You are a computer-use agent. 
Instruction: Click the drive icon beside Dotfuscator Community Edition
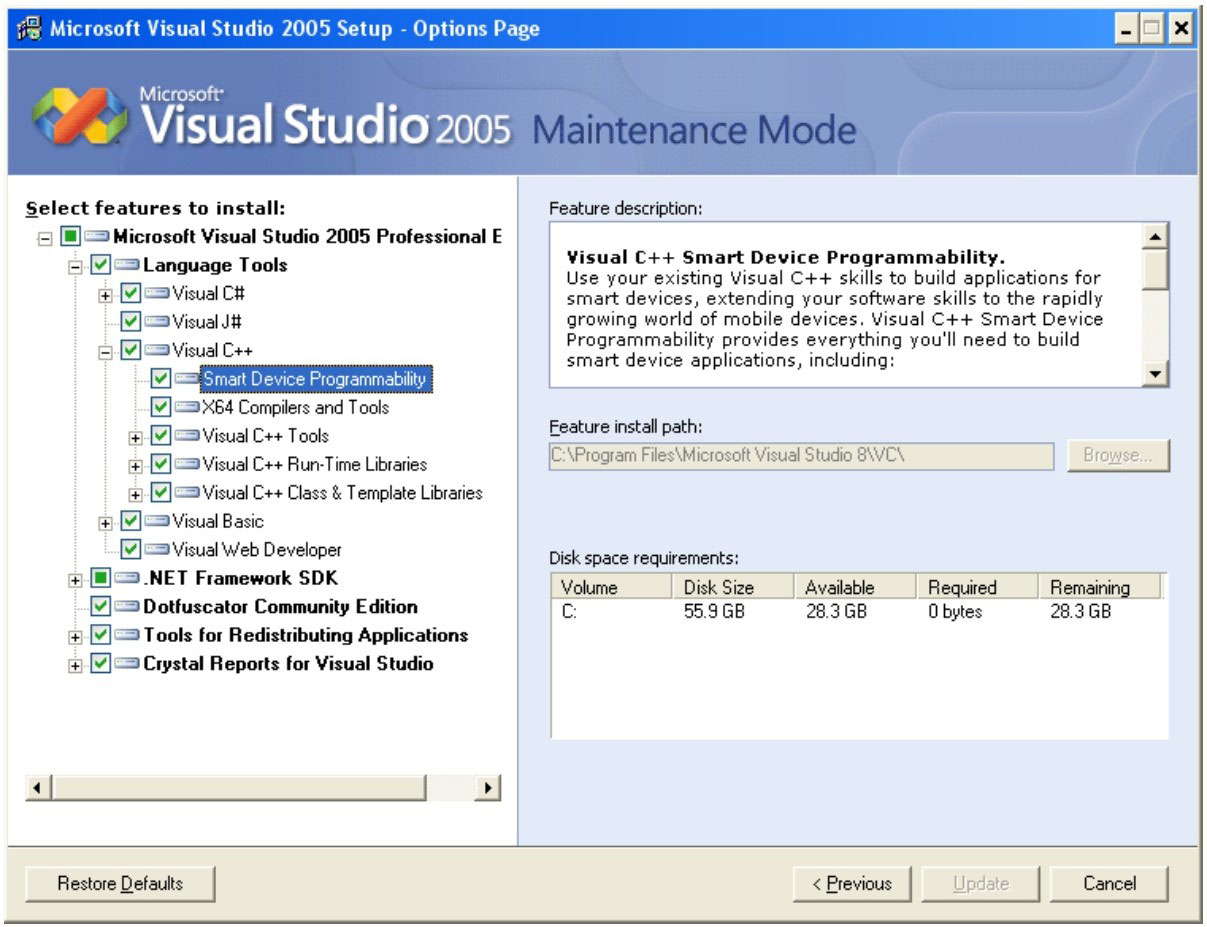(127, 607)
